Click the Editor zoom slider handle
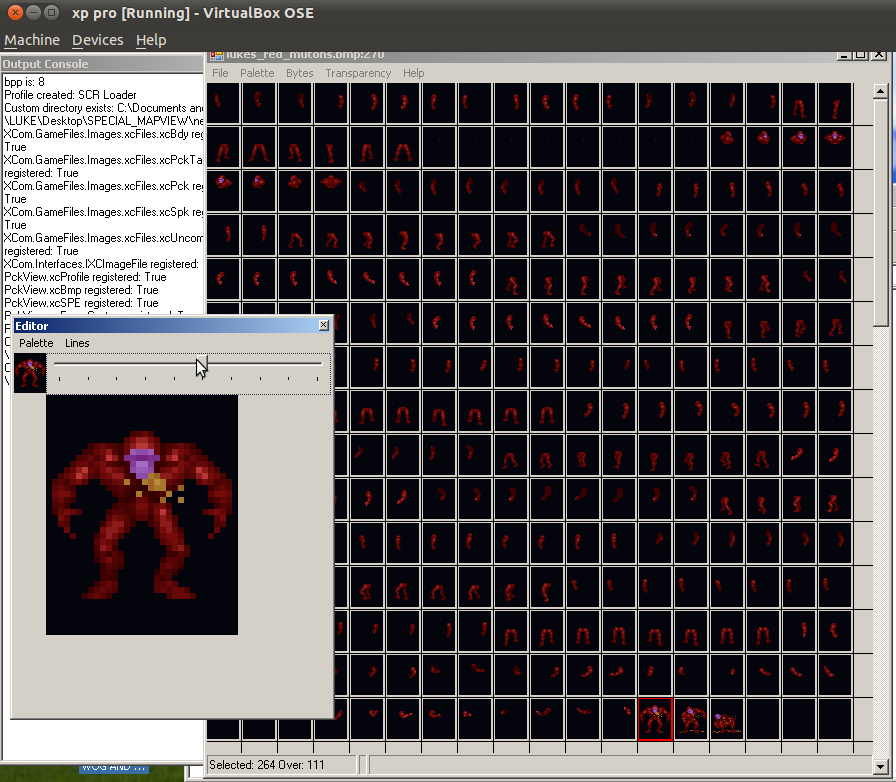Image resolution: width=896 pixels, height=782 pixels. (199, 366)
